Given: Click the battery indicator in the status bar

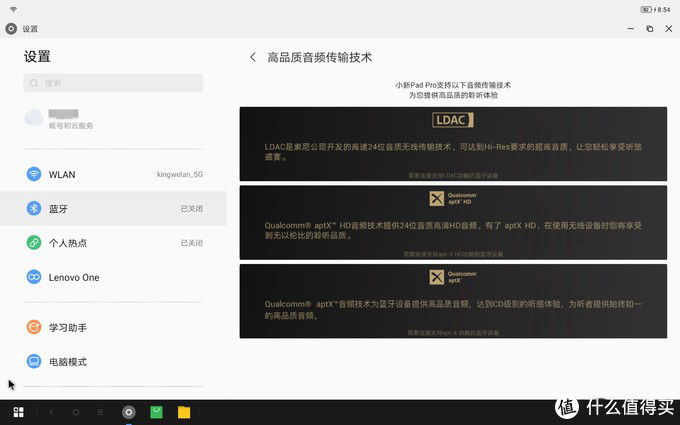Looking at the screenshot, I should click(x=646, y=10).
